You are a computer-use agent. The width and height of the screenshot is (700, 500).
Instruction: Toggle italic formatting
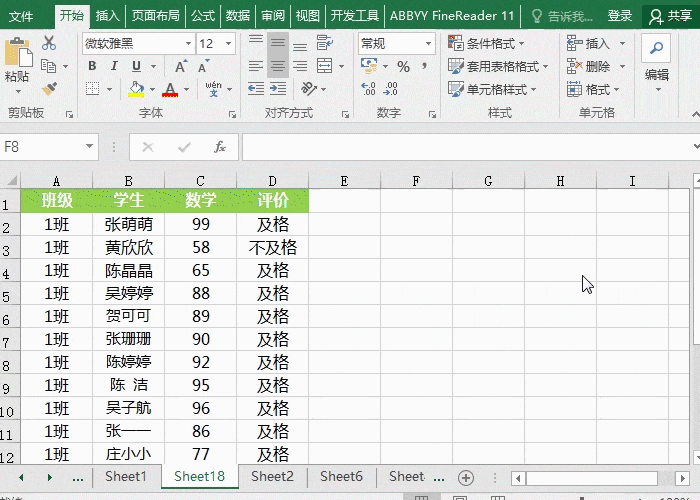[x=114, y=66]
